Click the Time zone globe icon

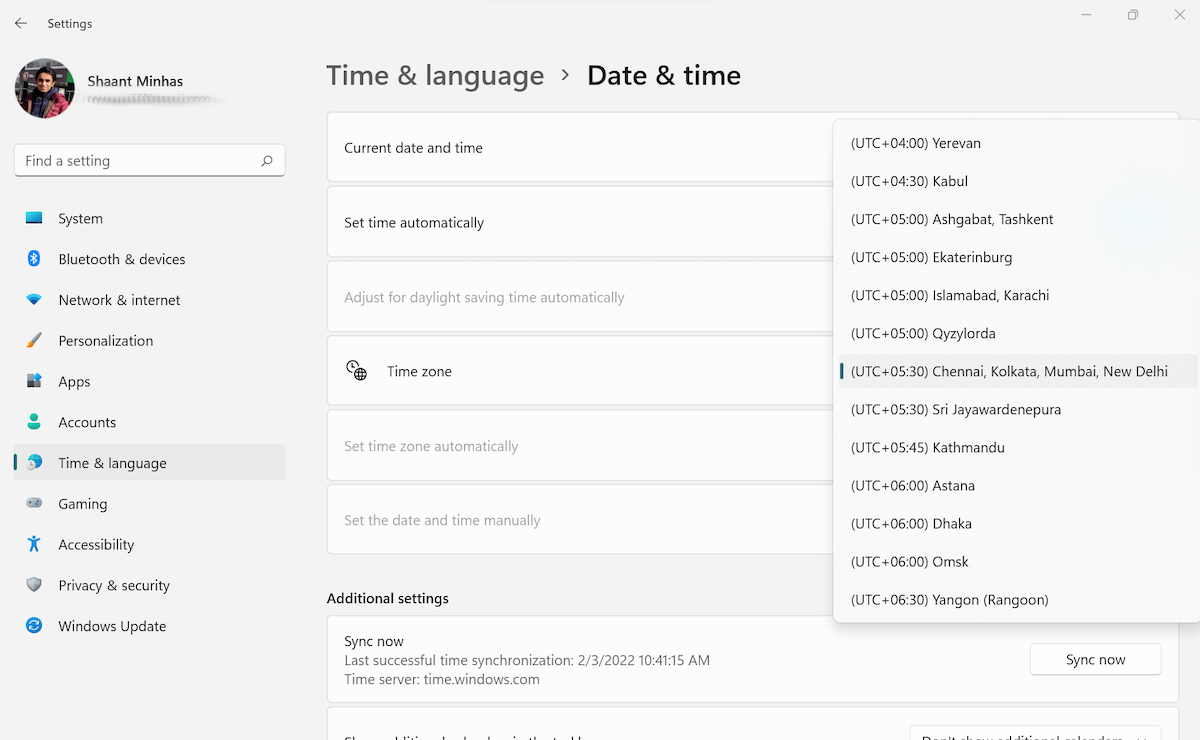[x=356, y=370]
